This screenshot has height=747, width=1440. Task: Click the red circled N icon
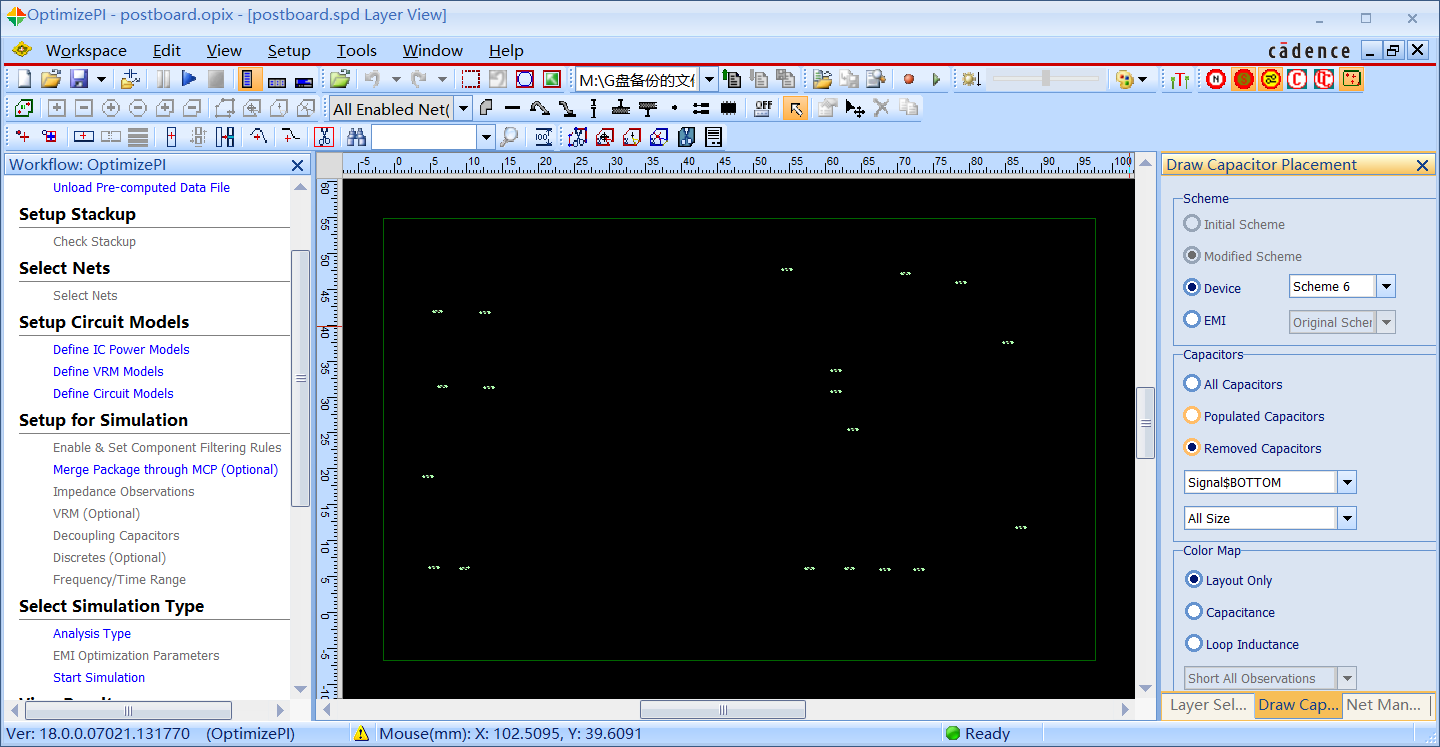pyautogui.click(x=1216, y=79)
